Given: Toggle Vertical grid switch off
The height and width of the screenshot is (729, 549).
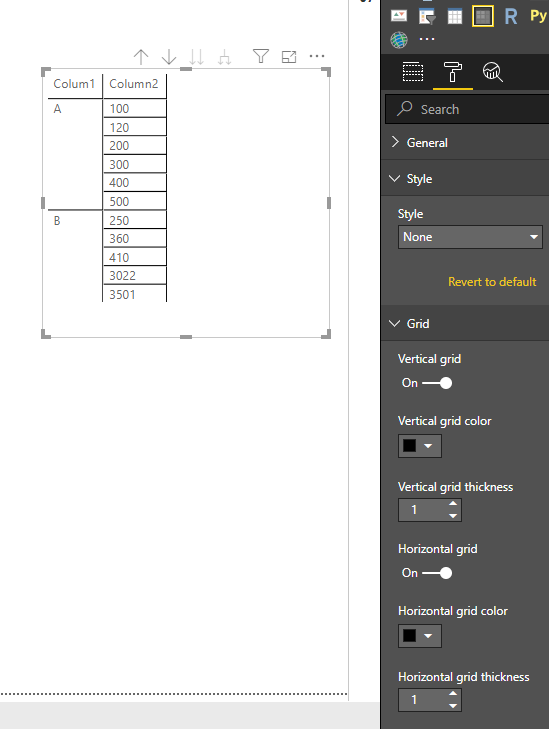Looking at the screenshot, I should [437, 383].
